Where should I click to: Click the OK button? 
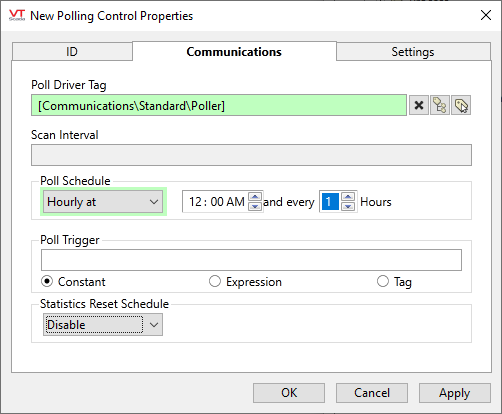coord(289,393)
